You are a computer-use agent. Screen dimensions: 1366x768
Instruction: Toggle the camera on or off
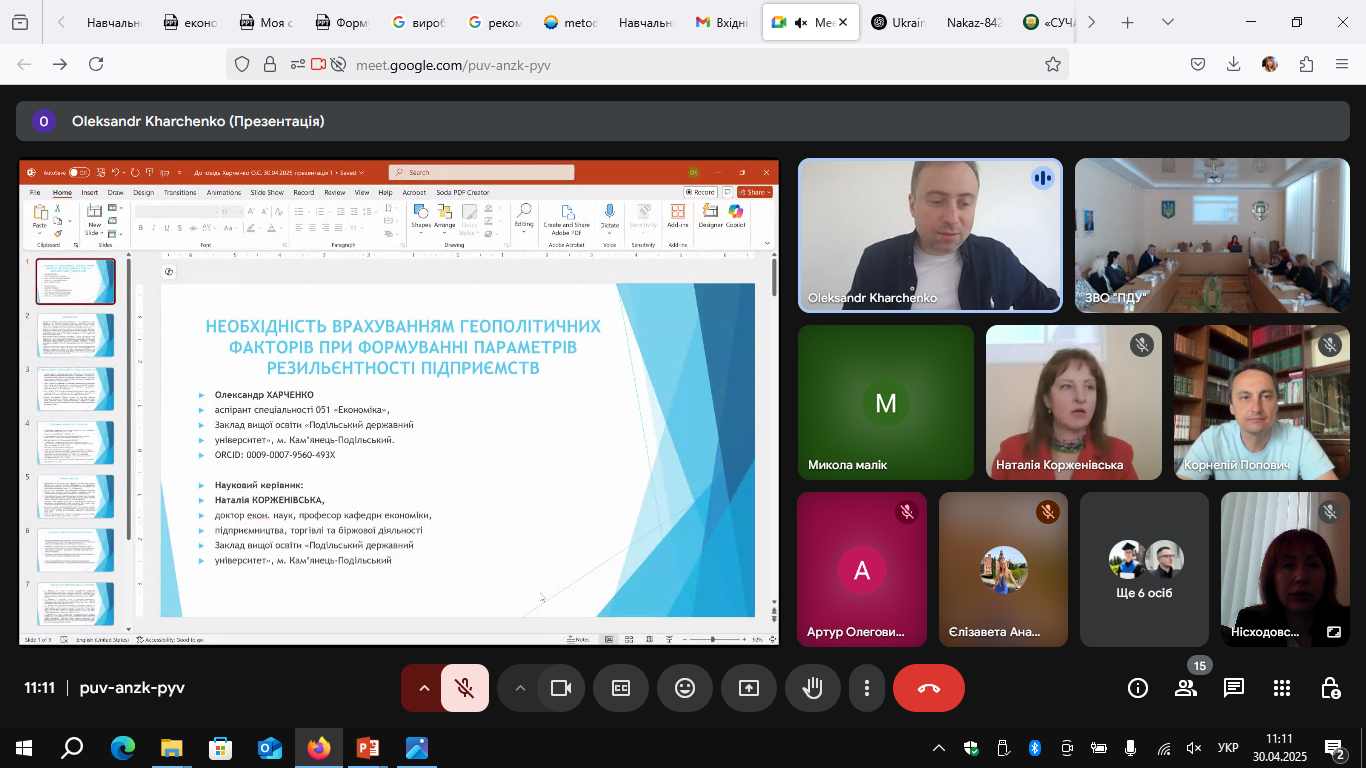(x=561, y=688)
